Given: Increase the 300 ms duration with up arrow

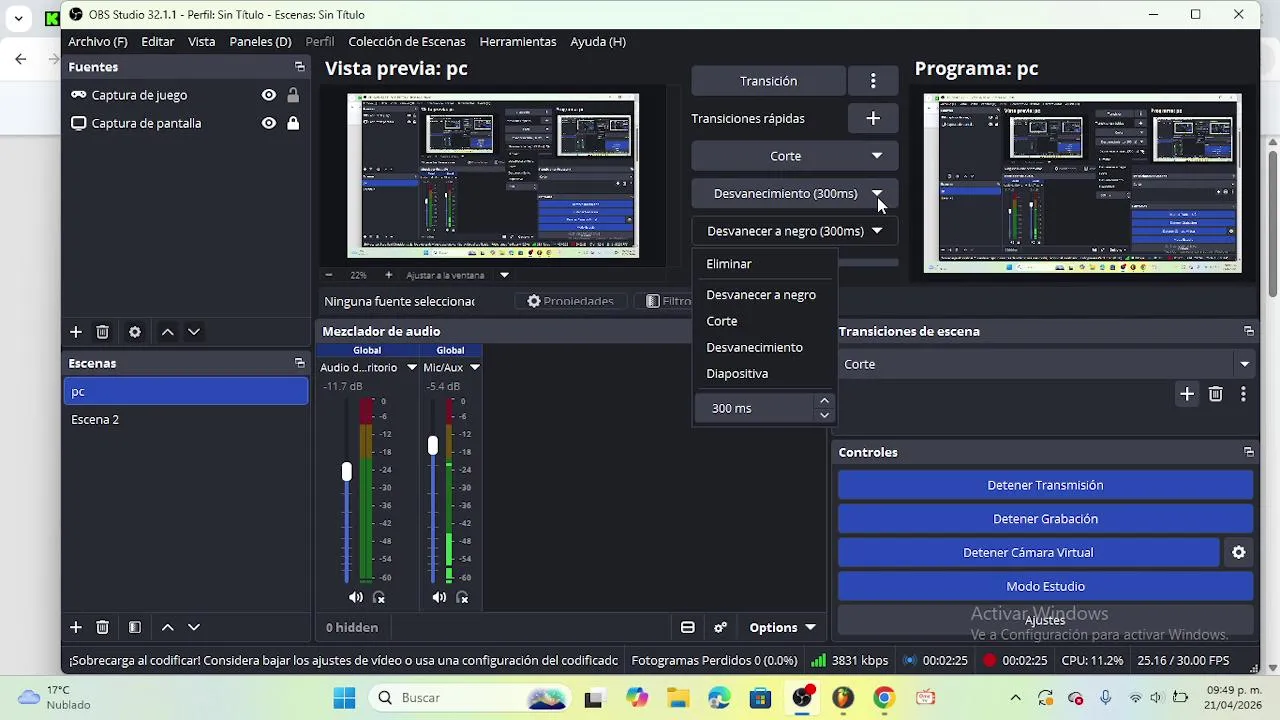Looking at the screenshot, I should pyautogui.click(x=824, y=401).
